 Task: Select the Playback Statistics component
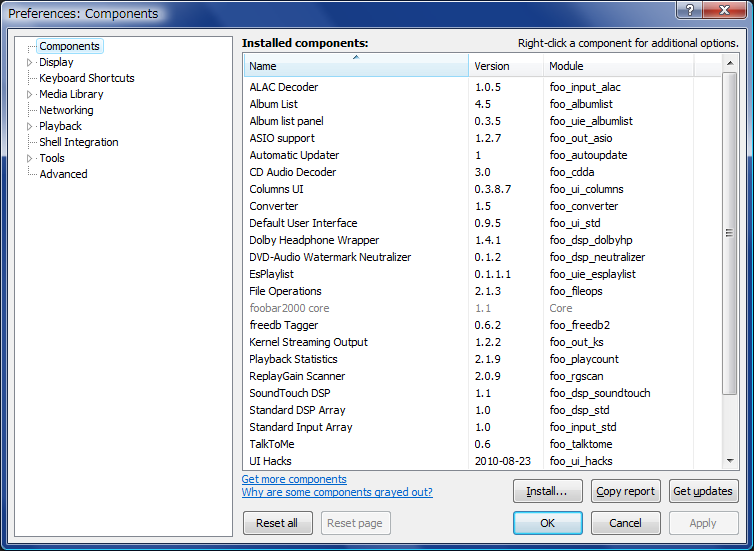(482, 359)
